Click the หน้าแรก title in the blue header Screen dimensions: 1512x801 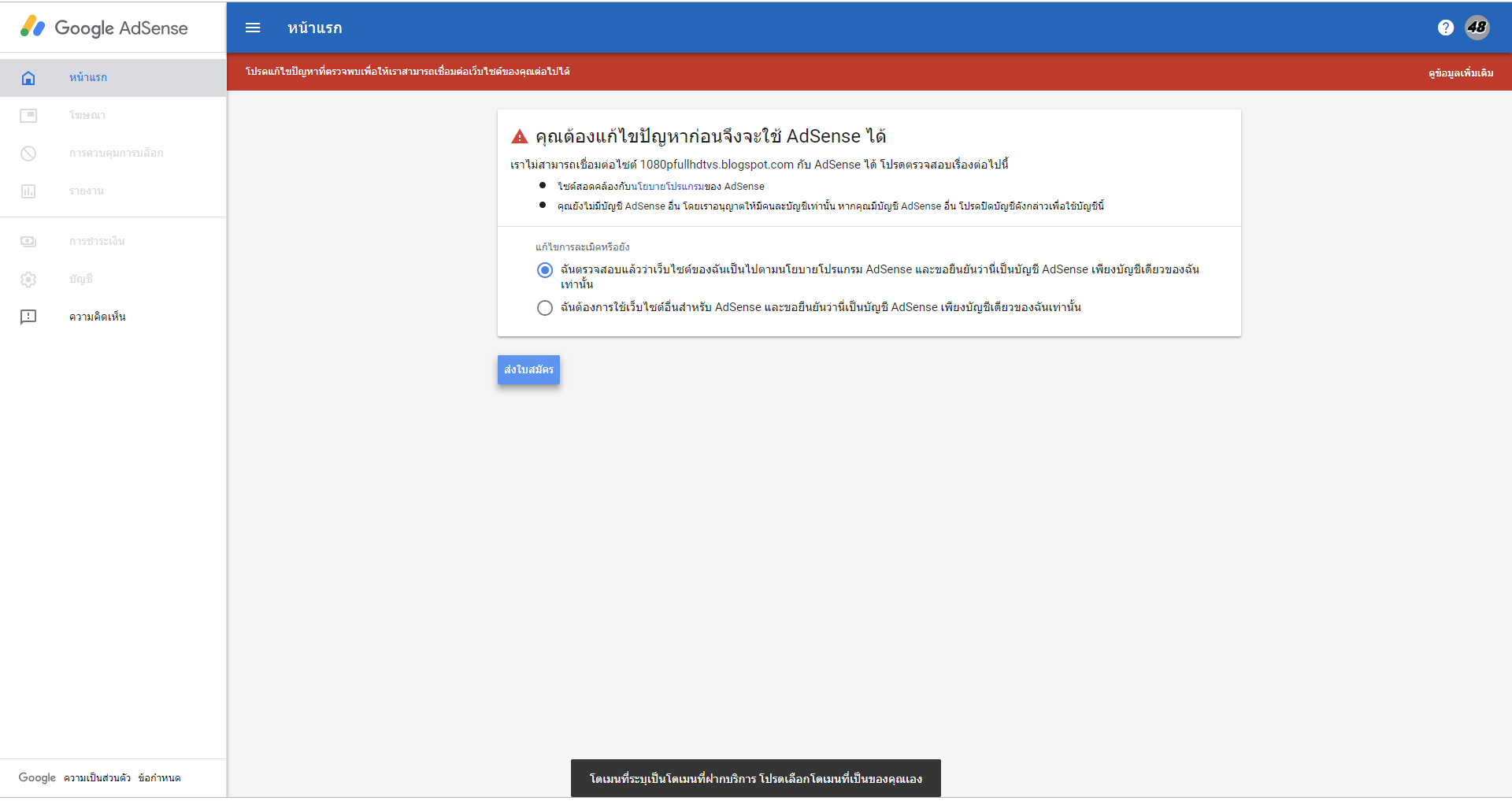(x=315, y=28)
